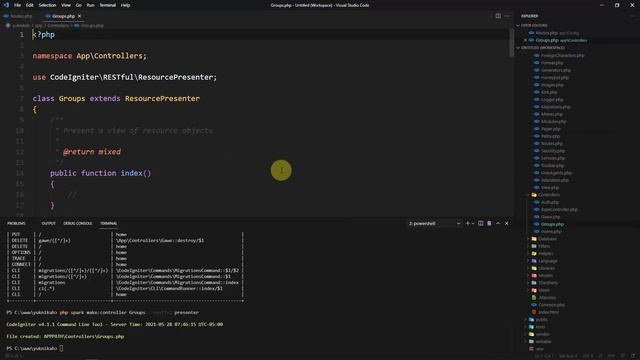
Task: Open BaseController.php in Controllers folder
Action: (x=559, y=210)
